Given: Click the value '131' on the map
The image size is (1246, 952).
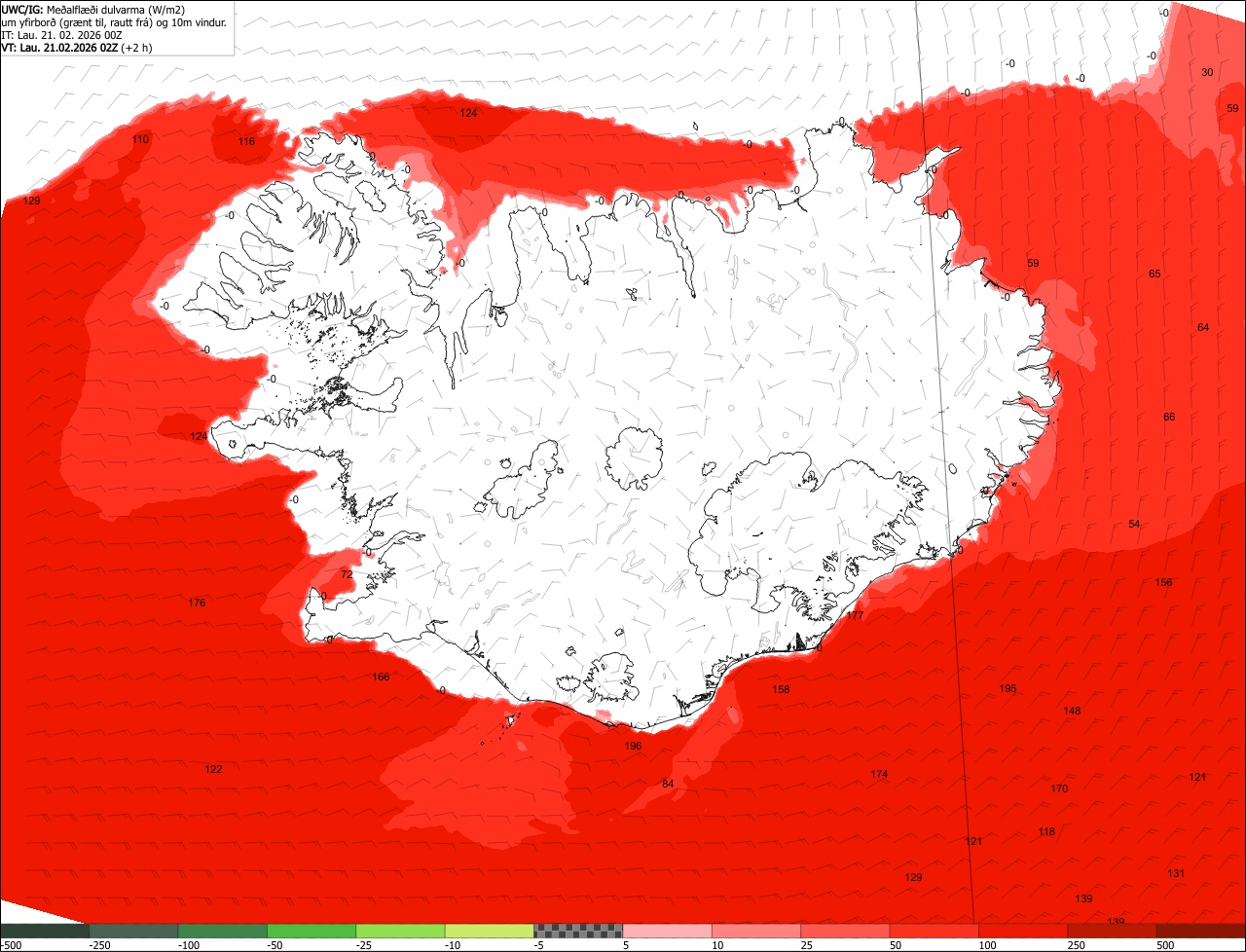Looking at the screenshot, I should pyautogui.click(x=1176, y=874).
